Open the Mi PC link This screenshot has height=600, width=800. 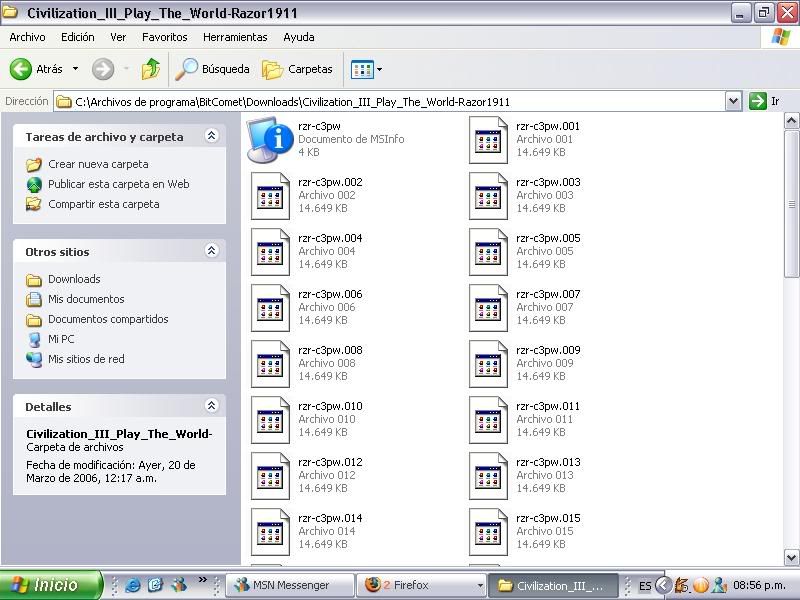(61, 339)
